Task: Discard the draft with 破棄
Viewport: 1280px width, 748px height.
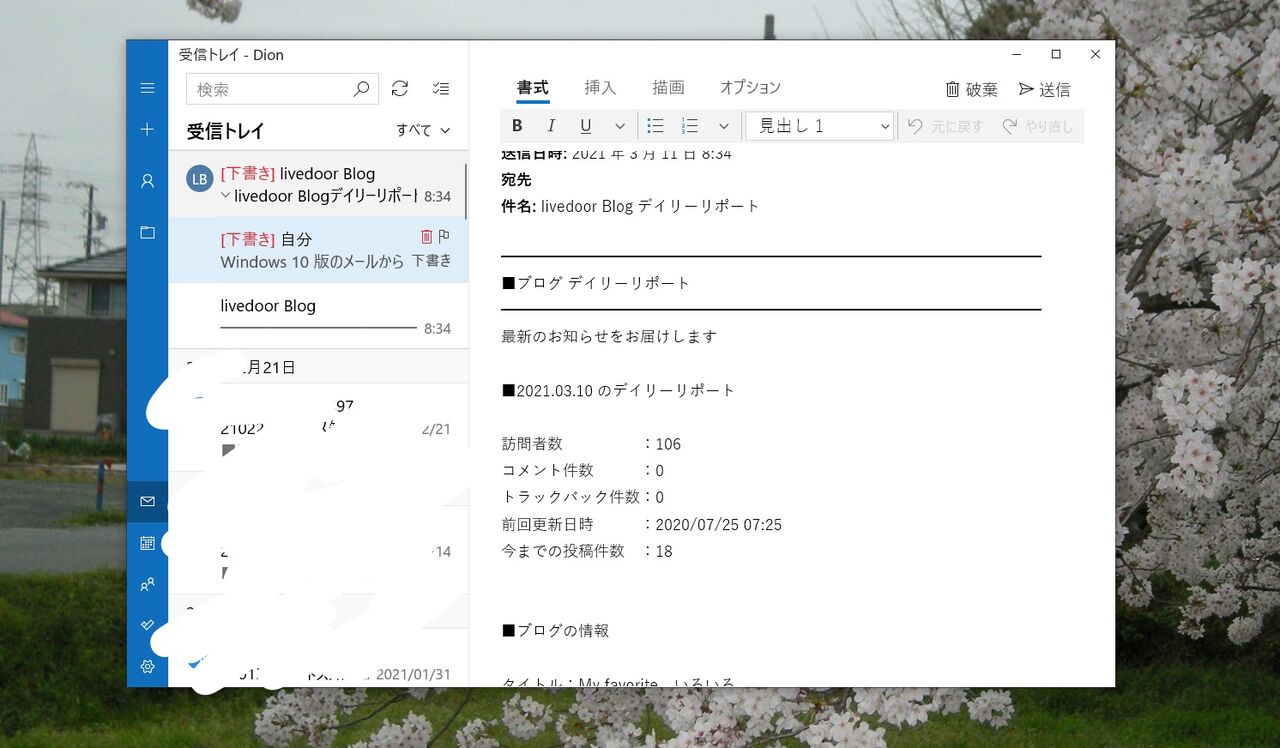Action: coord(971,89)
